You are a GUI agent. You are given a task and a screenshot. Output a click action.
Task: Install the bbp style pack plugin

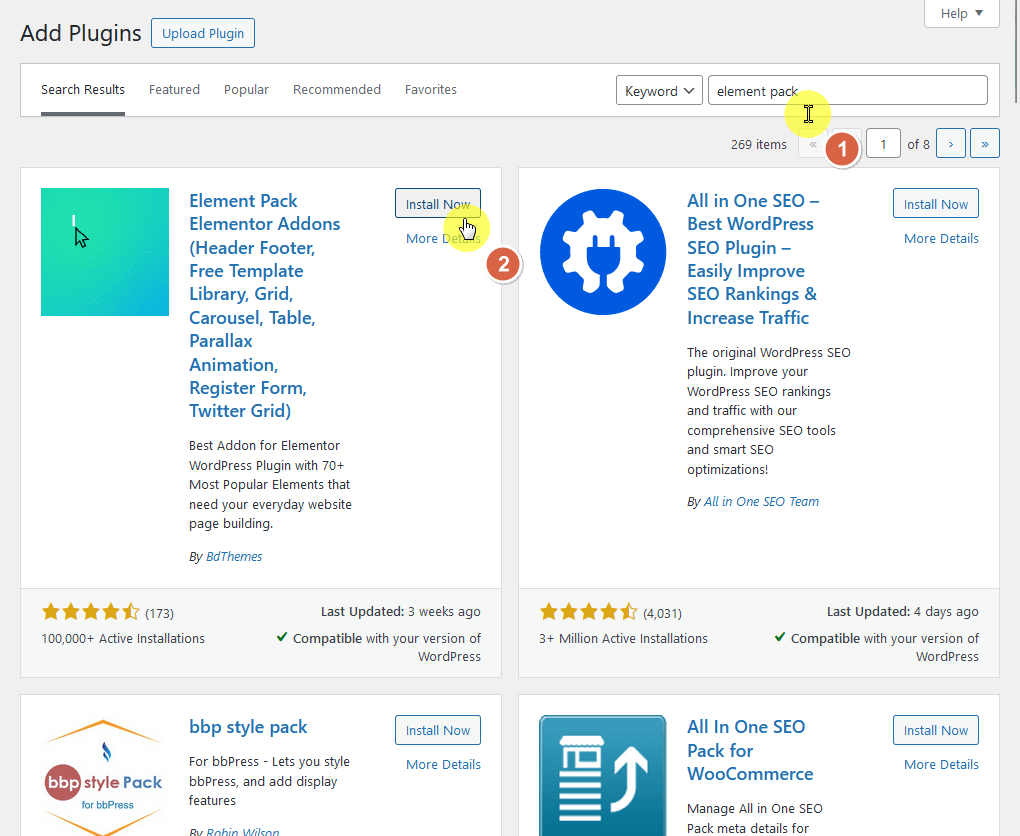click(x=438, y=730)
